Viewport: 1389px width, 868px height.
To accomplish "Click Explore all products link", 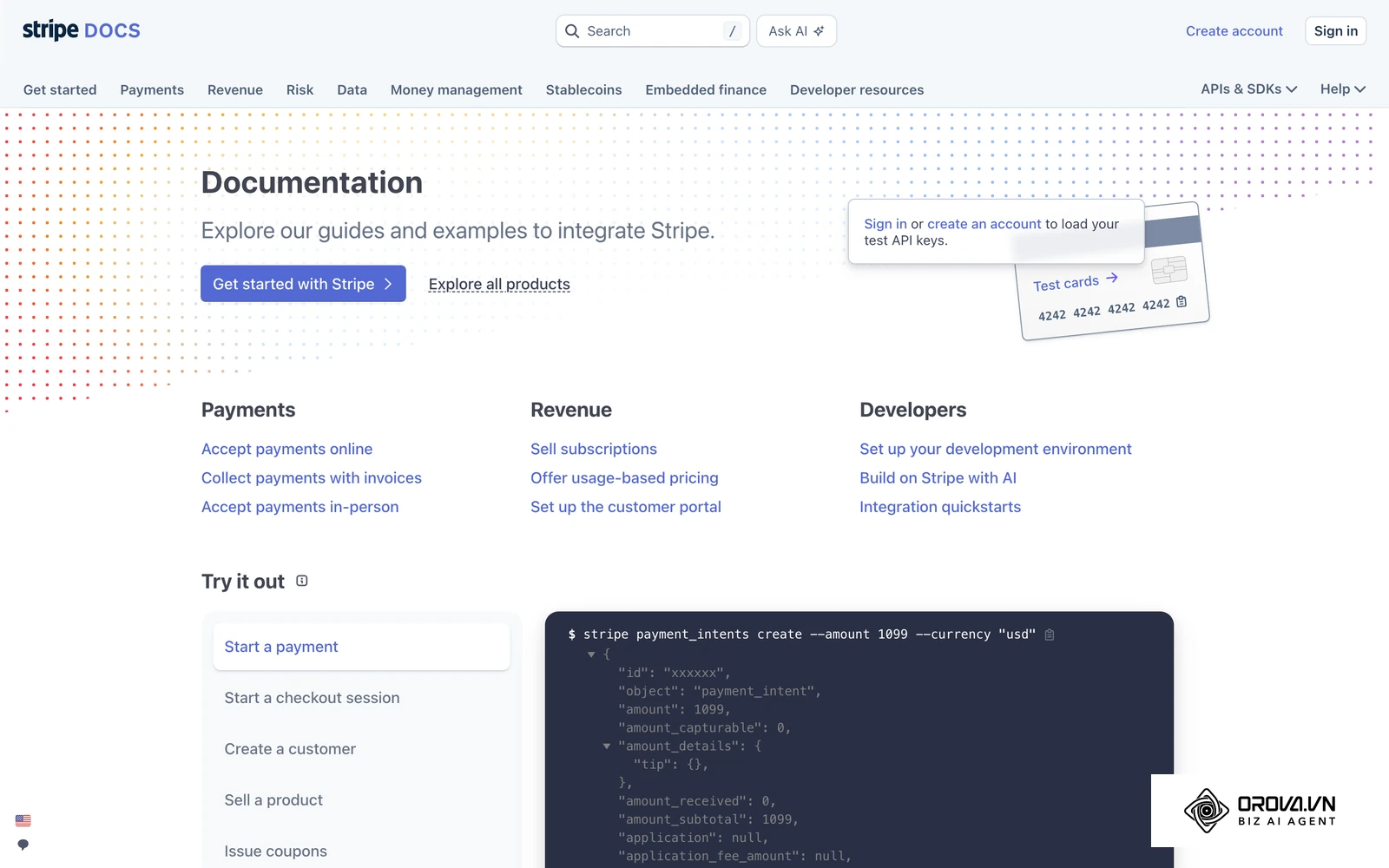I will point(499,284).
